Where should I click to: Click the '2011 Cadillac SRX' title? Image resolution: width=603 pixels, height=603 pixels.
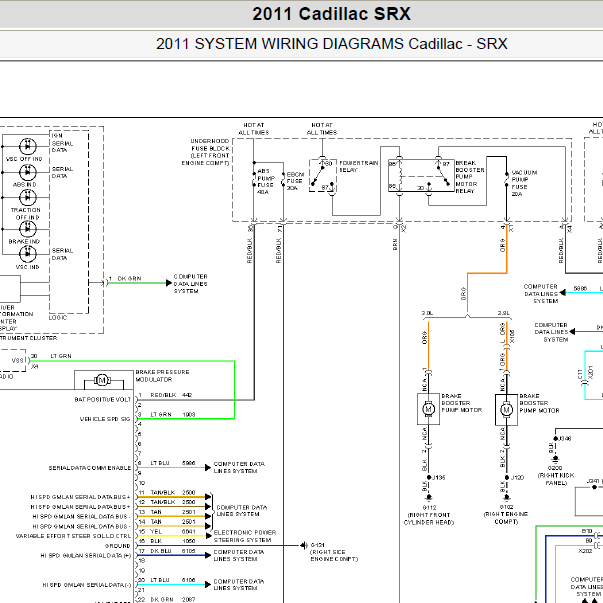[x=331, y=14]
